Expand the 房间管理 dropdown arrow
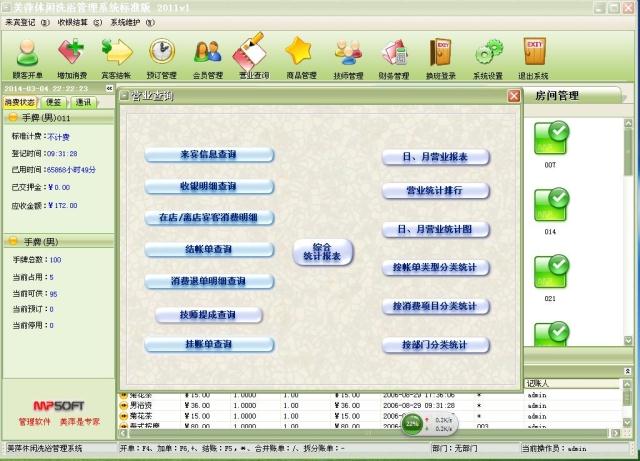 [x=624, y=98]
